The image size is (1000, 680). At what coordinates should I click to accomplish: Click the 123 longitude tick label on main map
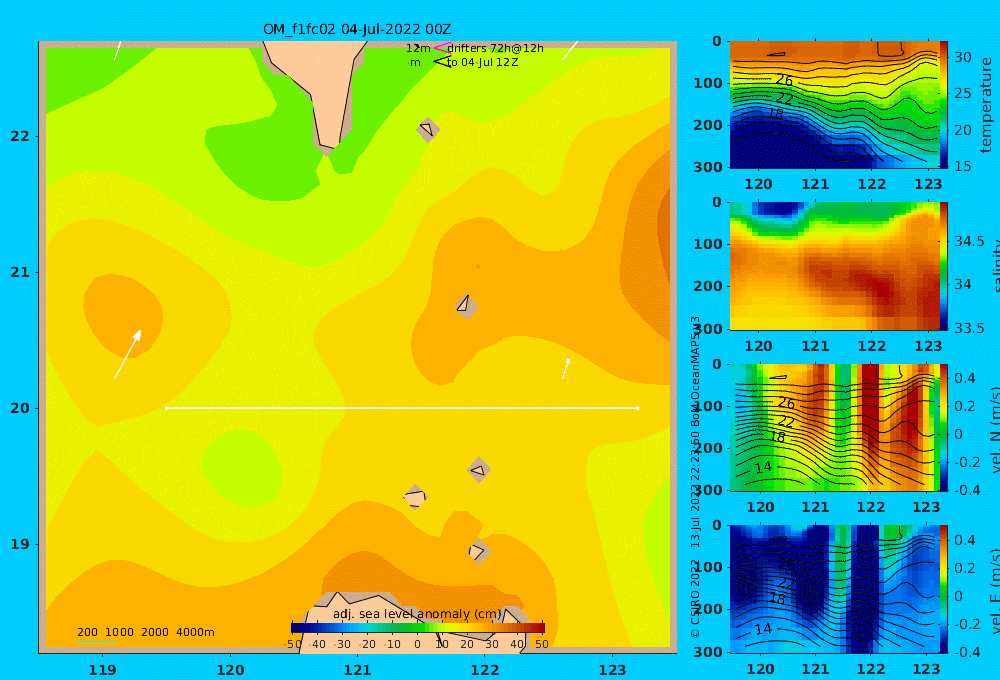pos(613,670)
